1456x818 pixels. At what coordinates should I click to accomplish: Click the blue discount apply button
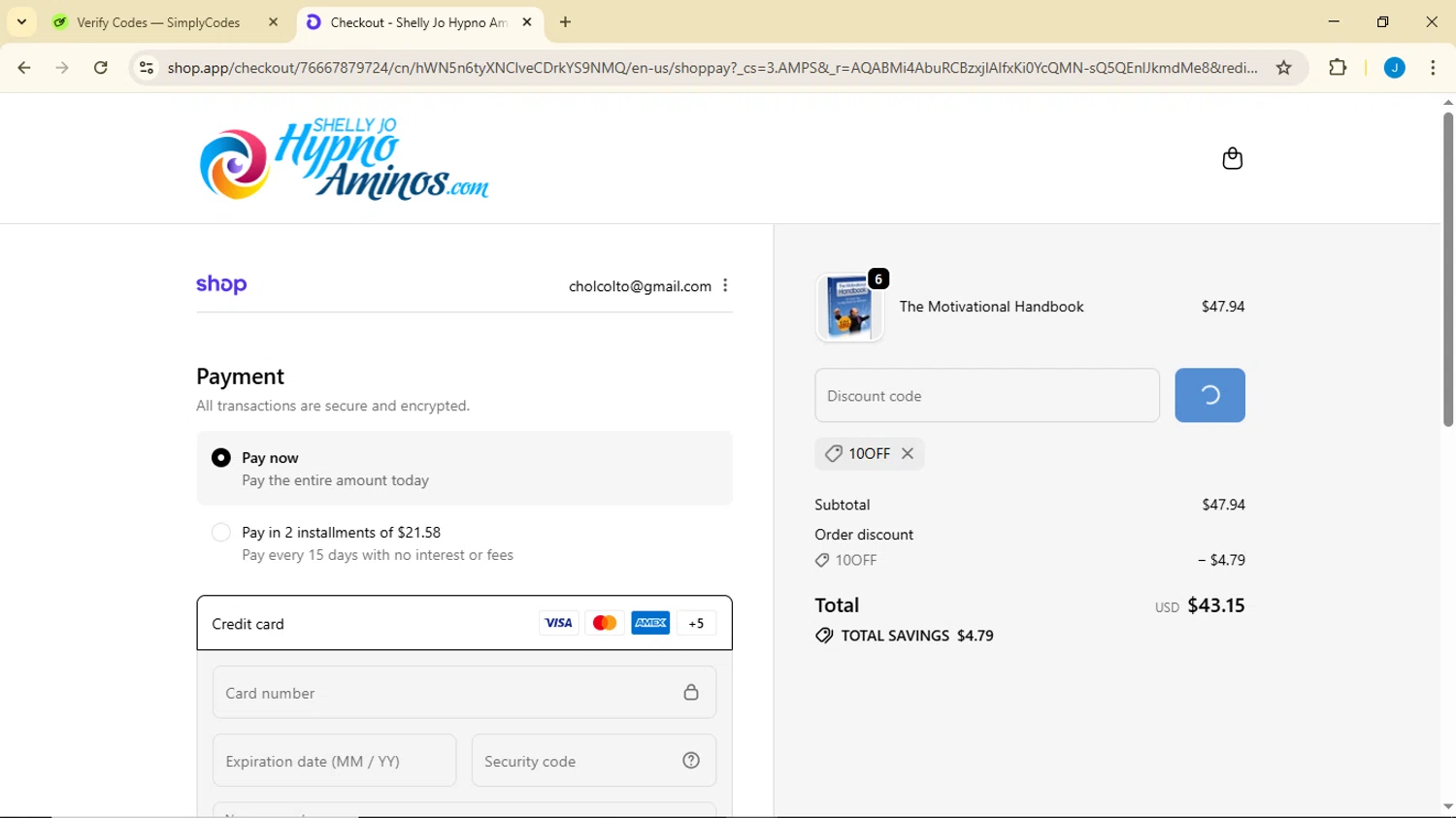point(1209,395)
